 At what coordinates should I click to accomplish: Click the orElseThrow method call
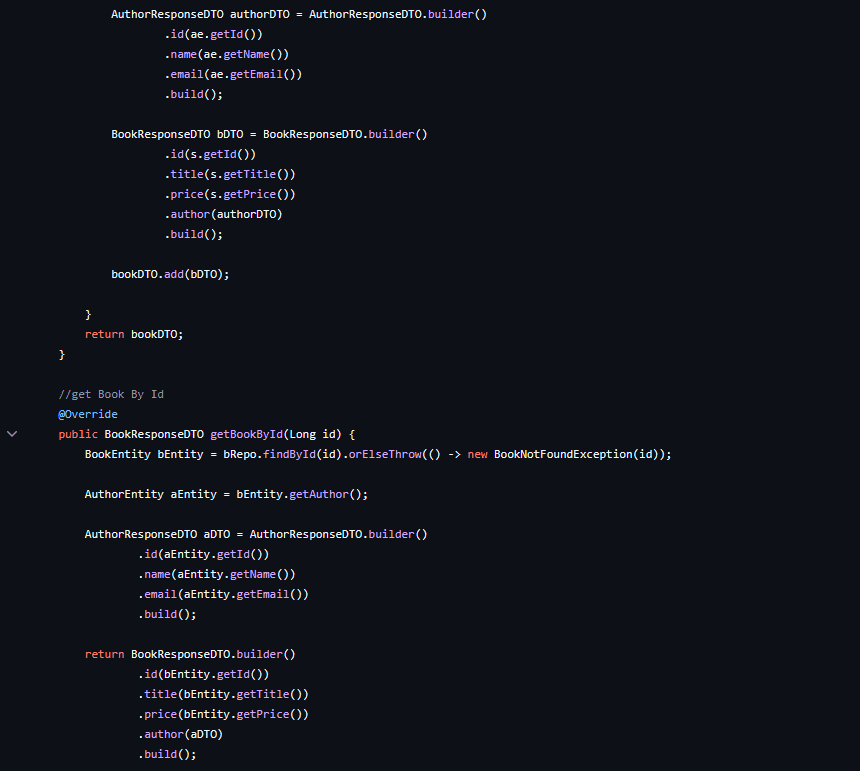pyautogui.click(x=385, y=454)
